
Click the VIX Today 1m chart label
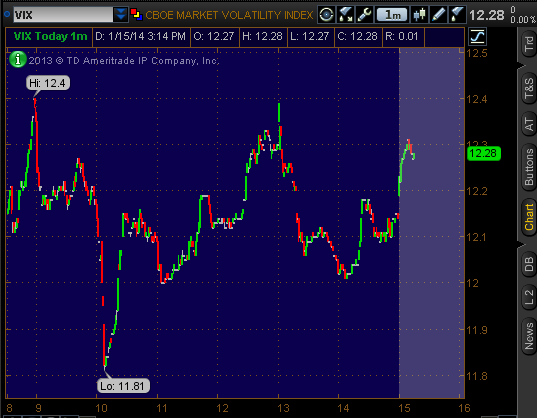pos(50,36)
